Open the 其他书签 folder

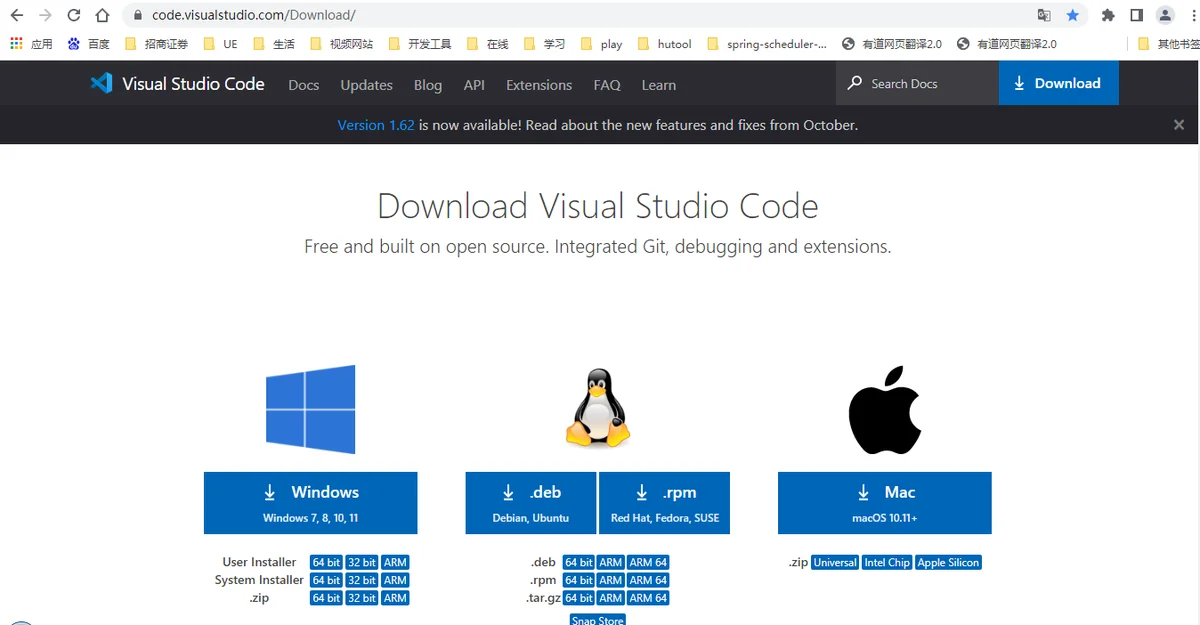tap(1169, 44)
